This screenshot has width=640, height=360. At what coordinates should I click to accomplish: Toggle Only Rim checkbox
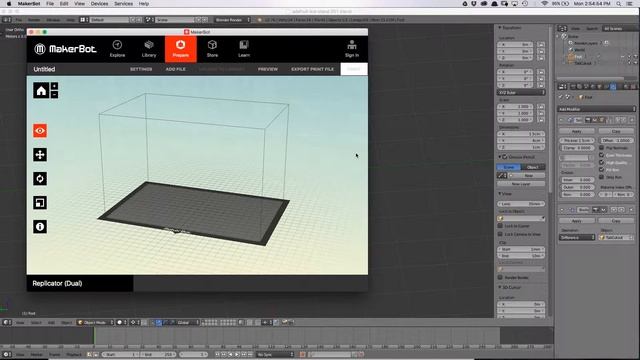(602, 177)
